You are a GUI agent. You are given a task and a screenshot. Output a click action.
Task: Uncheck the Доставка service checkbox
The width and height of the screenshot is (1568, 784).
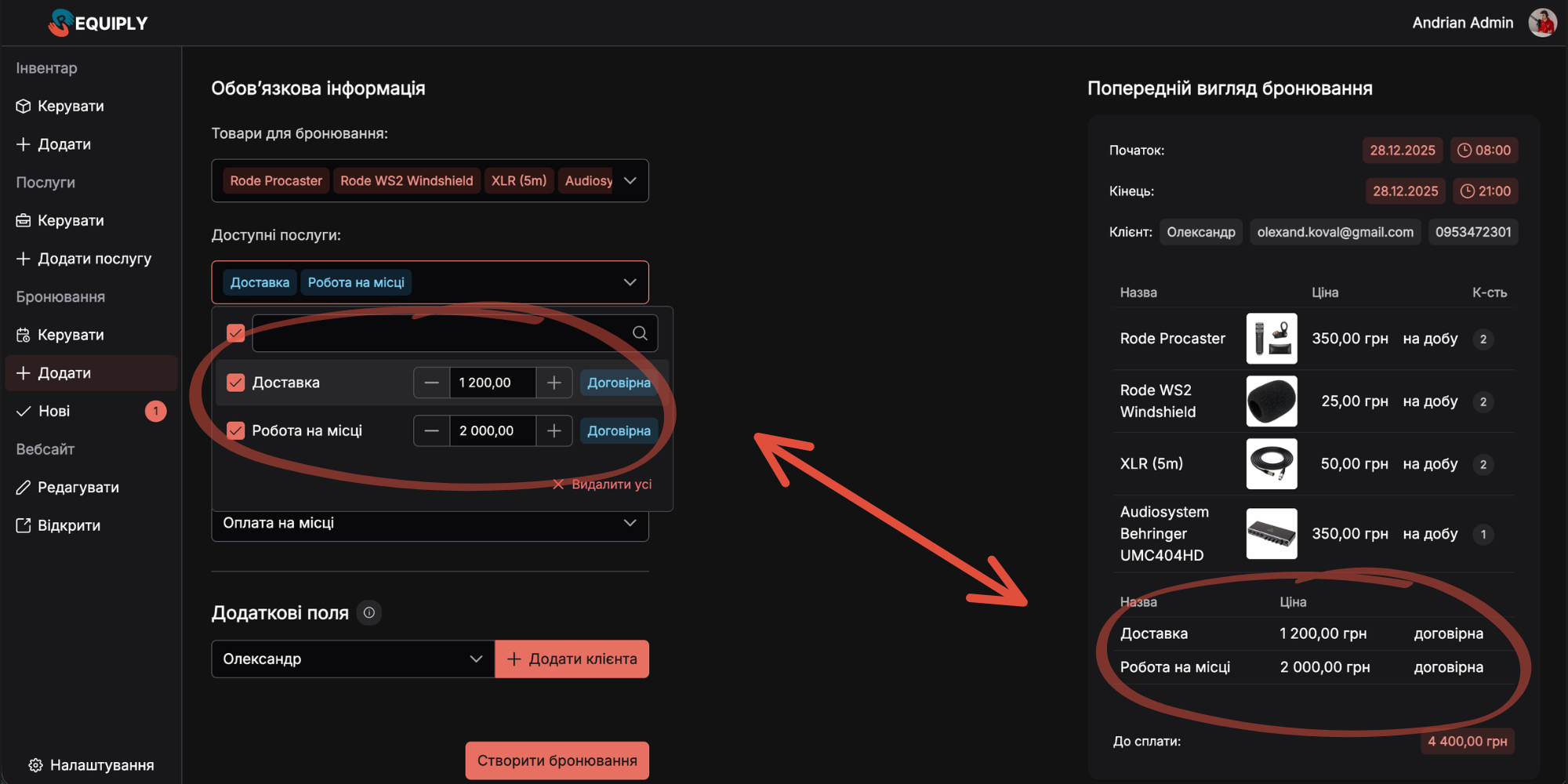coord(236,383)
